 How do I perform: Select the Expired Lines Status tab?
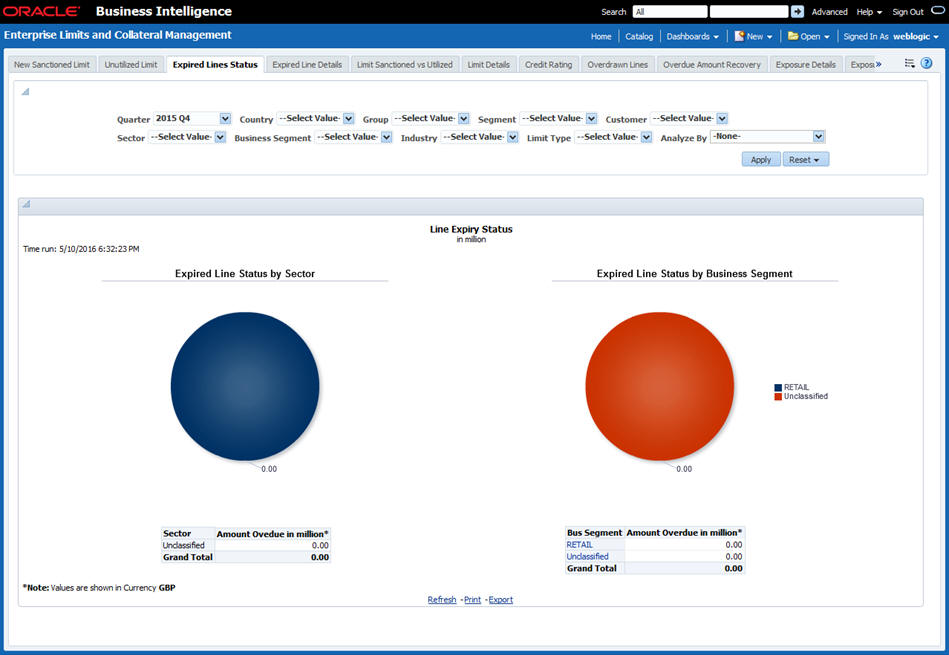pyautogui.click(x=215, y=65)
